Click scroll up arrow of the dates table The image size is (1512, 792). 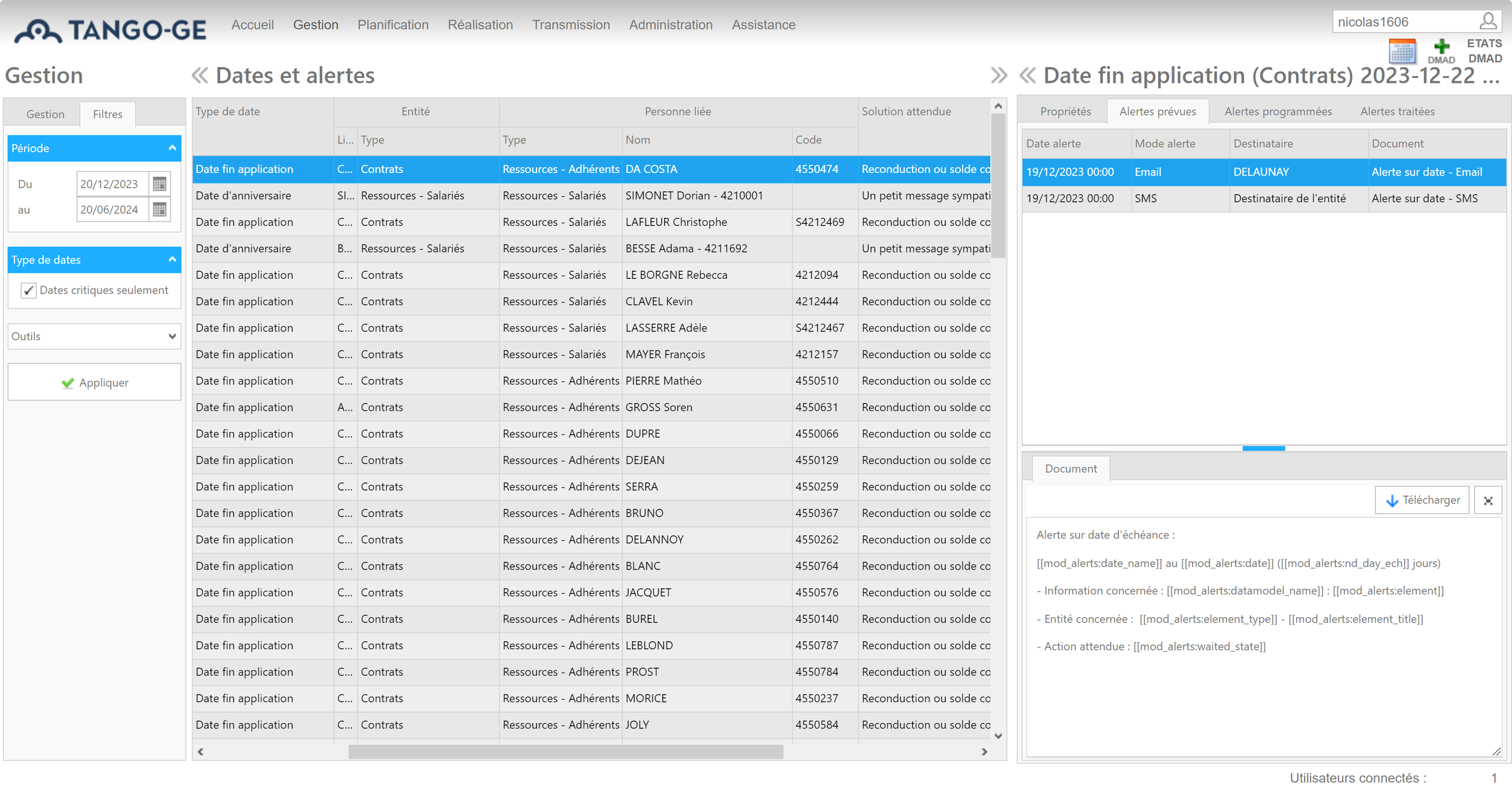[x=999, y=106]
